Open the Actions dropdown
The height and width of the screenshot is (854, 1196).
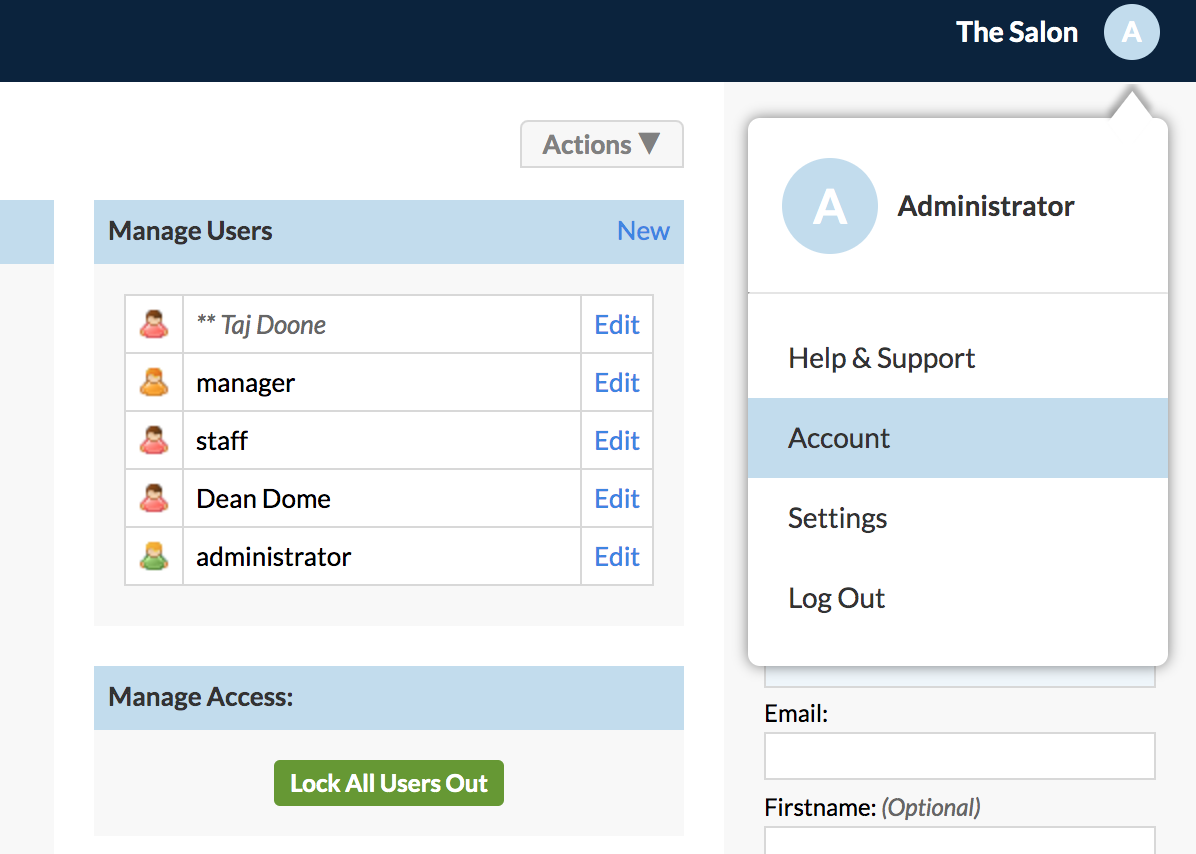(602, 144)
